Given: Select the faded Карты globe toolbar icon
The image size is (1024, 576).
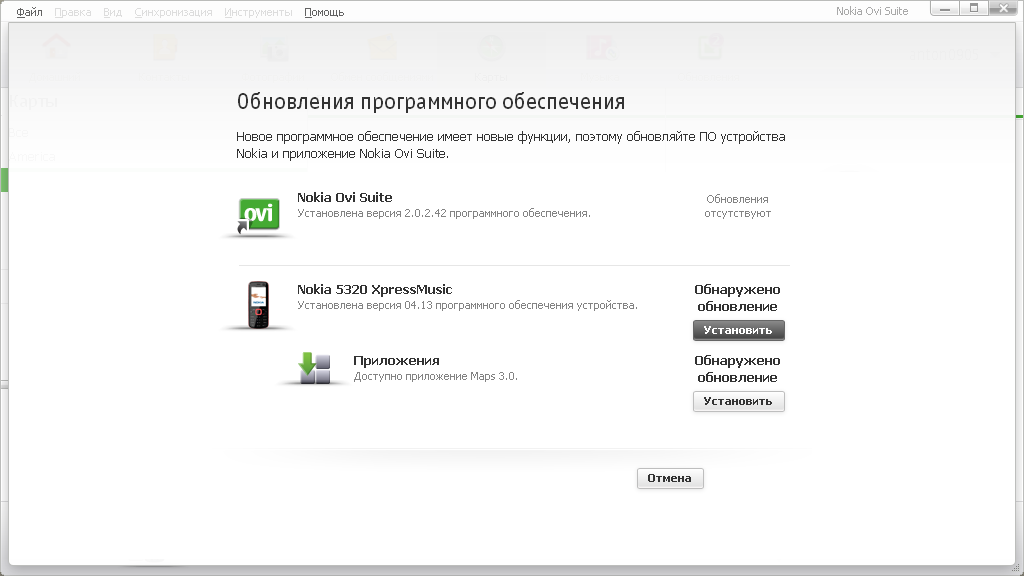Looking at the screenshot, I should [491, 48].
